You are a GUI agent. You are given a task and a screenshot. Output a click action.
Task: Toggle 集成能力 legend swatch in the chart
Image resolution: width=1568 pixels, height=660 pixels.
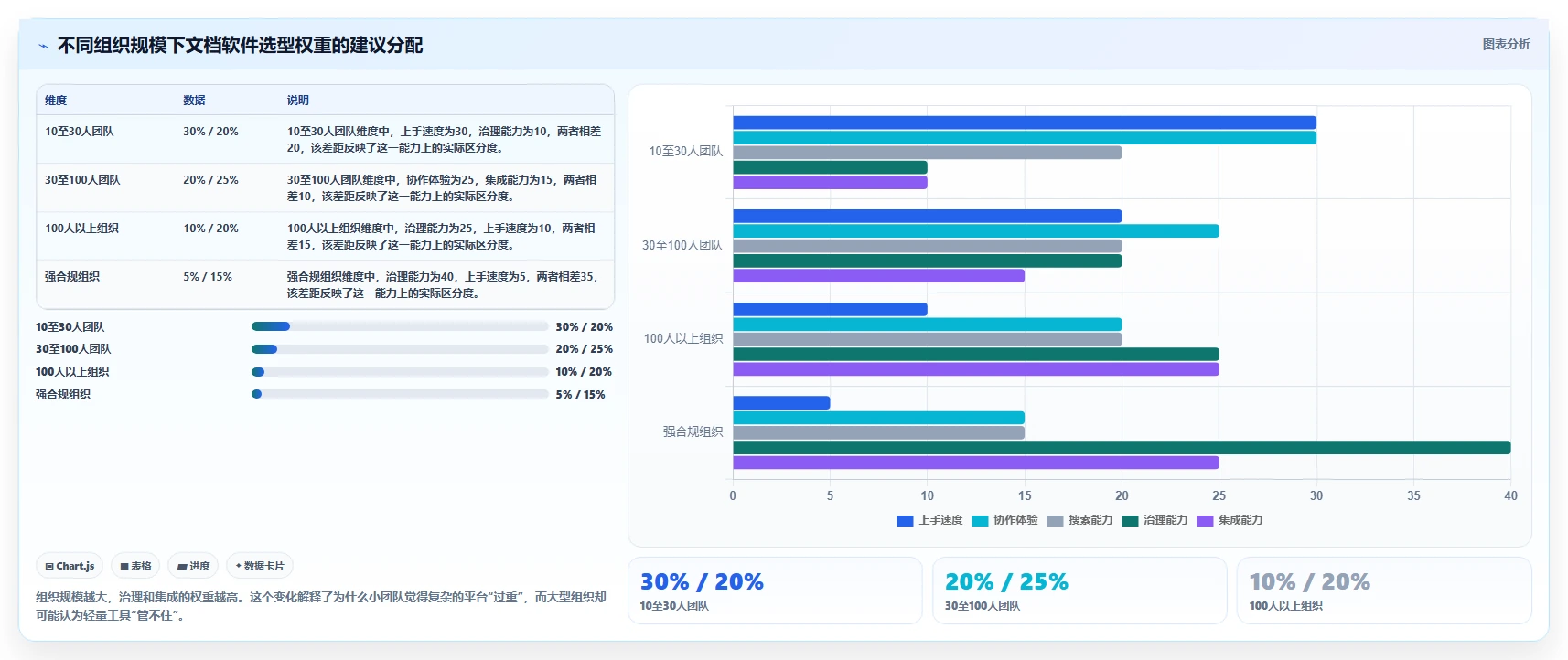[1205, 521]
